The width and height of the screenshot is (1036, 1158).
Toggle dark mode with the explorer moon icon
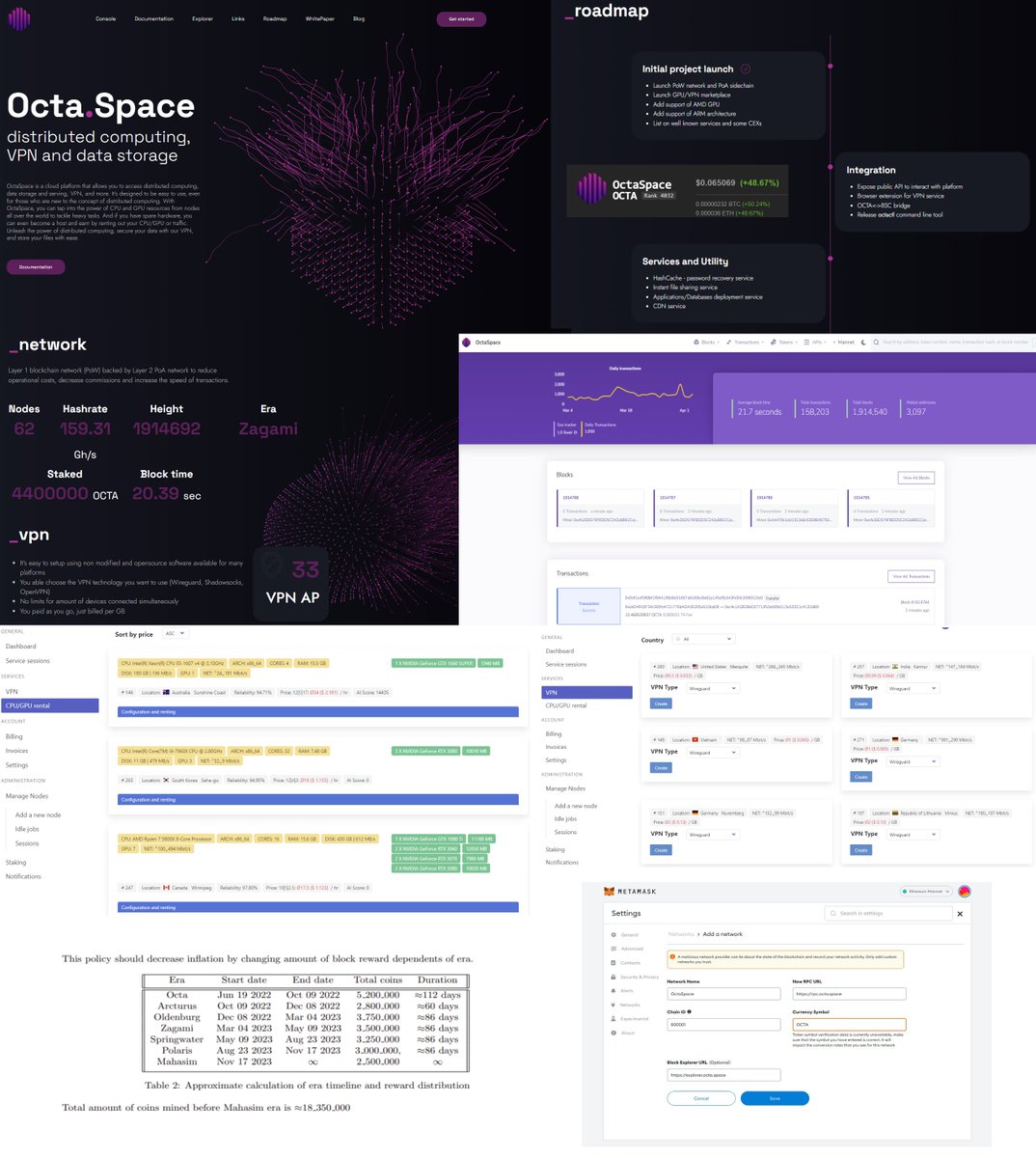pos(863,342)
